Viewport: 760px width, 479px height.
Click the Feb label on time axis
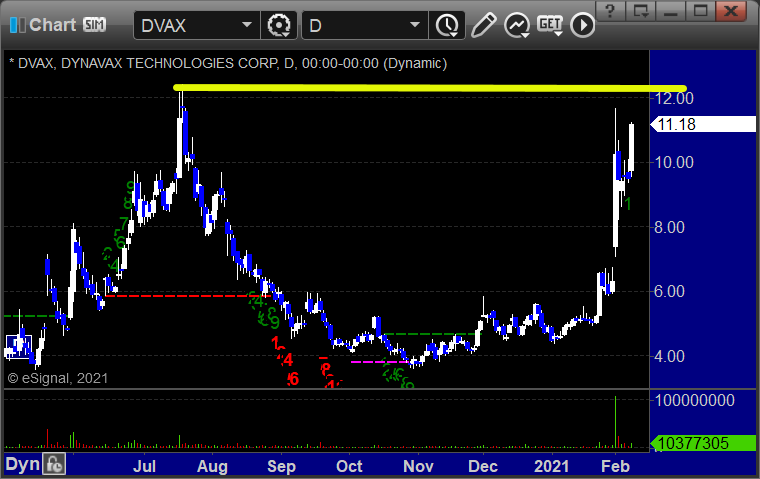point(615,466)
